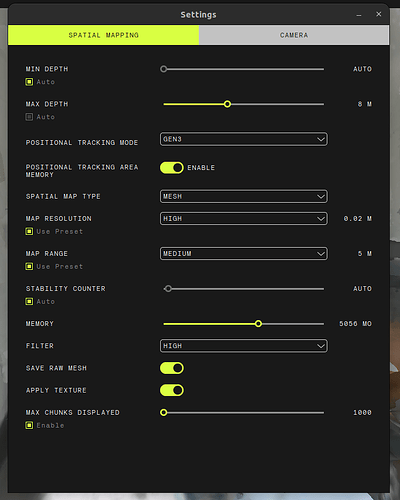Viewport: 400px width, 500px height.
Task: Click the Memory slider handle
Action: 258,324
